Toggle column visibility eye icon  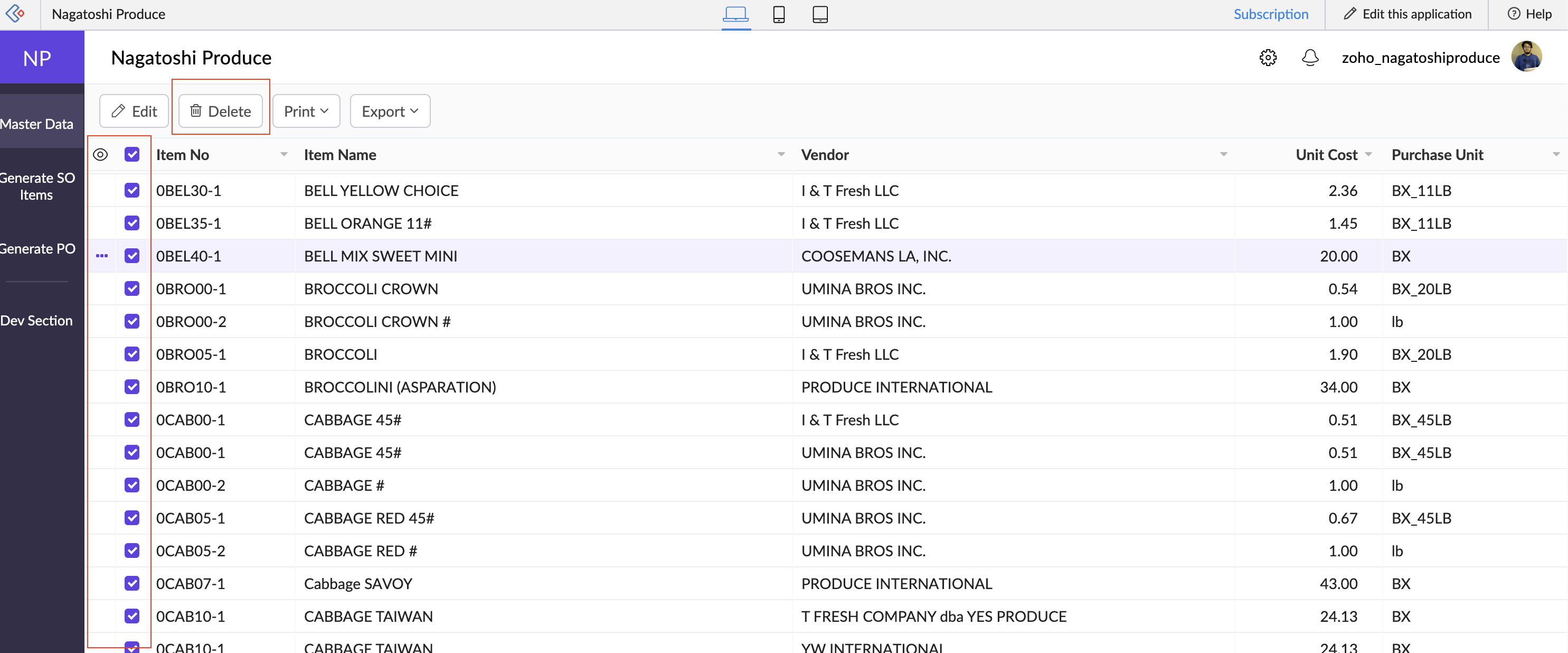pyautogui.click(x=100, y=155)
